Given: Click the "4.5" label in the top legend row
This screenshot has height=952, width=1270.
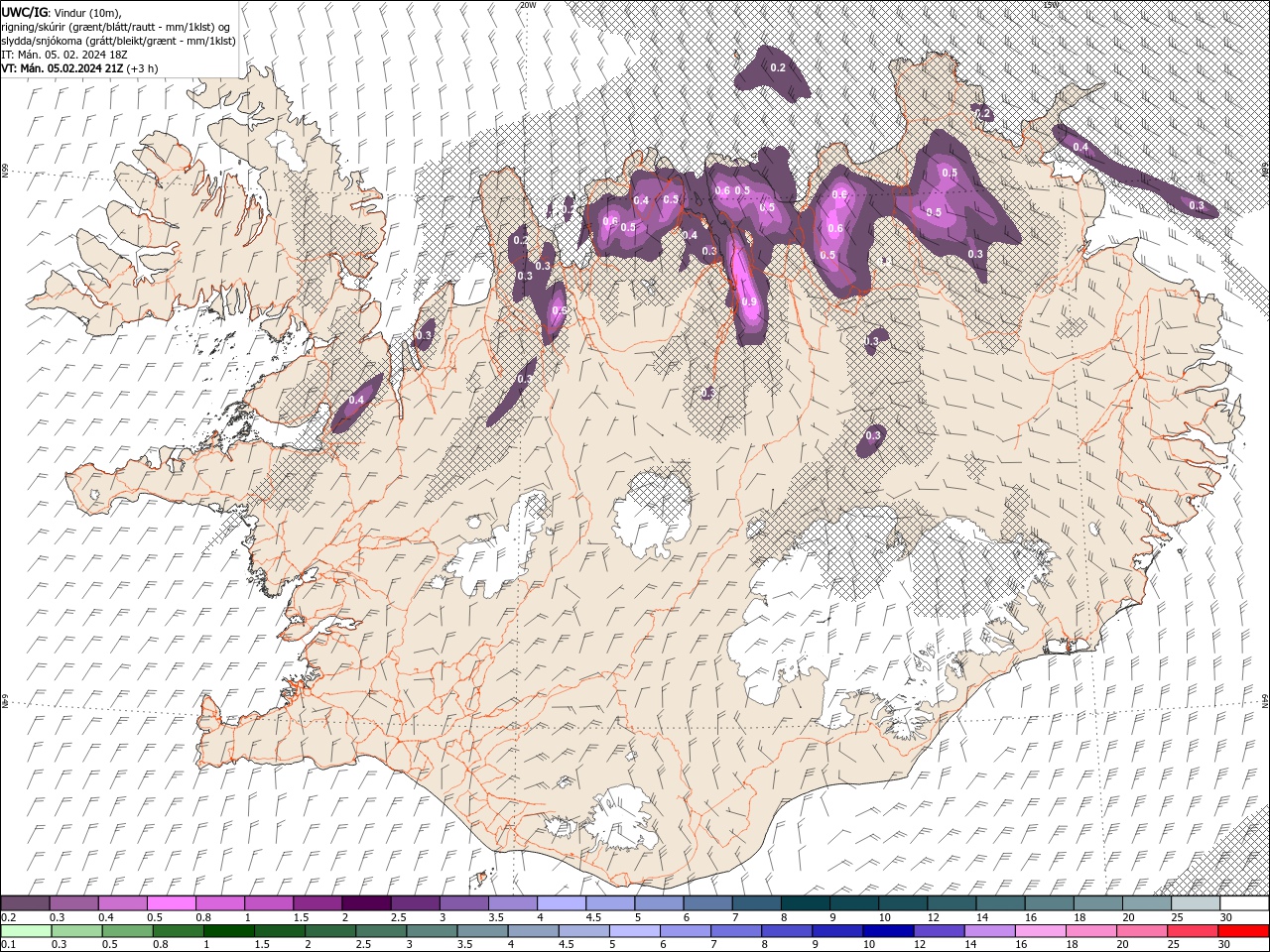Looking at the screenshot, I should (594, 917).
